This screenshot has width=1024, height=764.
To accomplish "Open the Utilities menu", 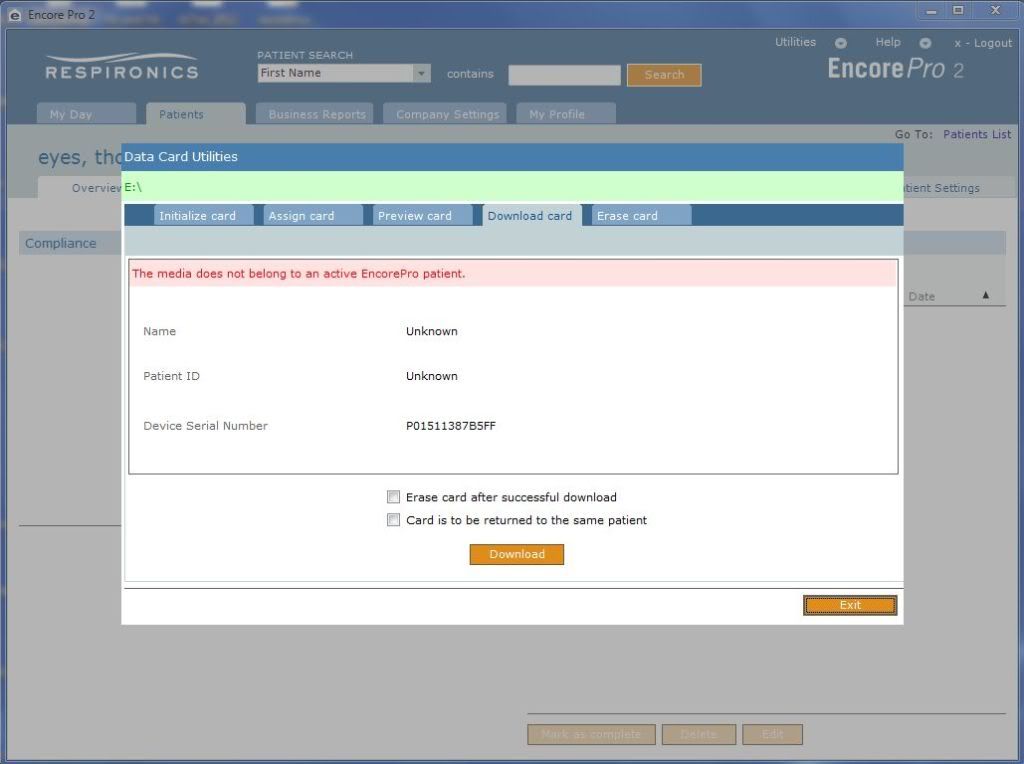I will coord(795,42).
